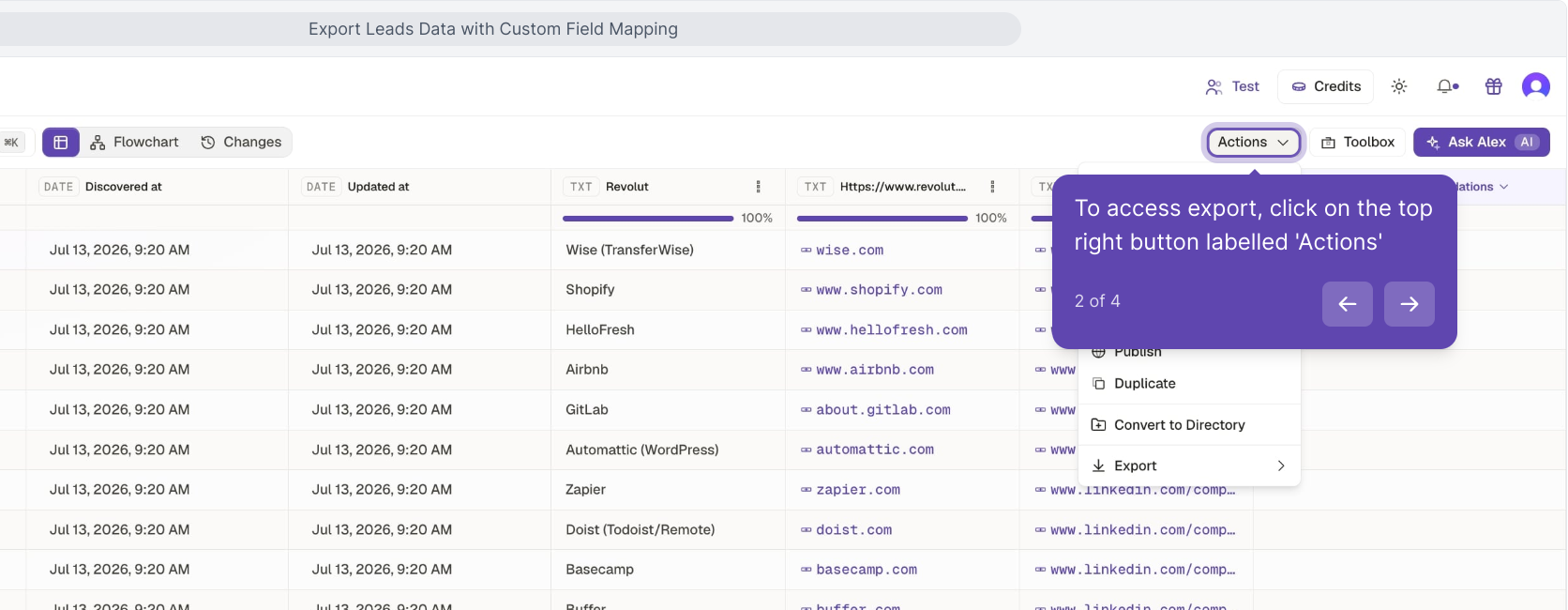Open the Actions dropdown button
Image resolution: width=1568 pixels, height=610 pixels.
click(1253, 142)
